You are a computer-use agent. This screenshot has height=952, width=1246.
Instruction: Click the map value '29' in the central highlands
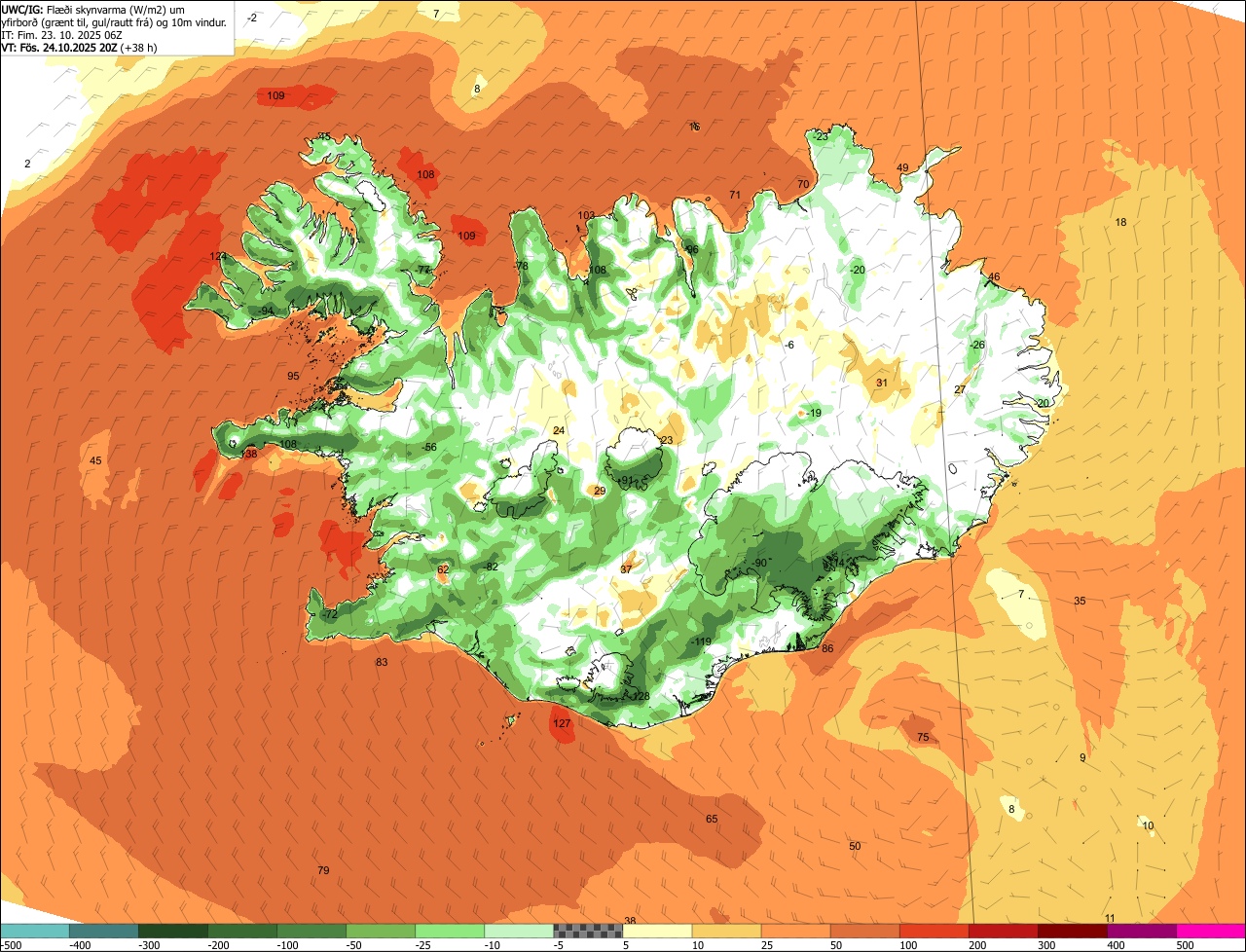point(600,491)
